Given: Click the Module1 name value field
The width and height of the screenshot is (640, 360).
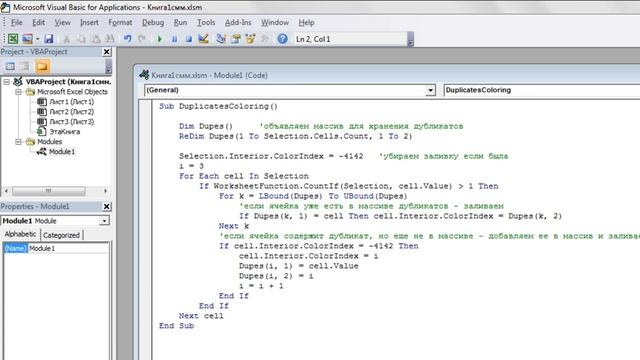Looking at the screenshot, I should point(68,248).
